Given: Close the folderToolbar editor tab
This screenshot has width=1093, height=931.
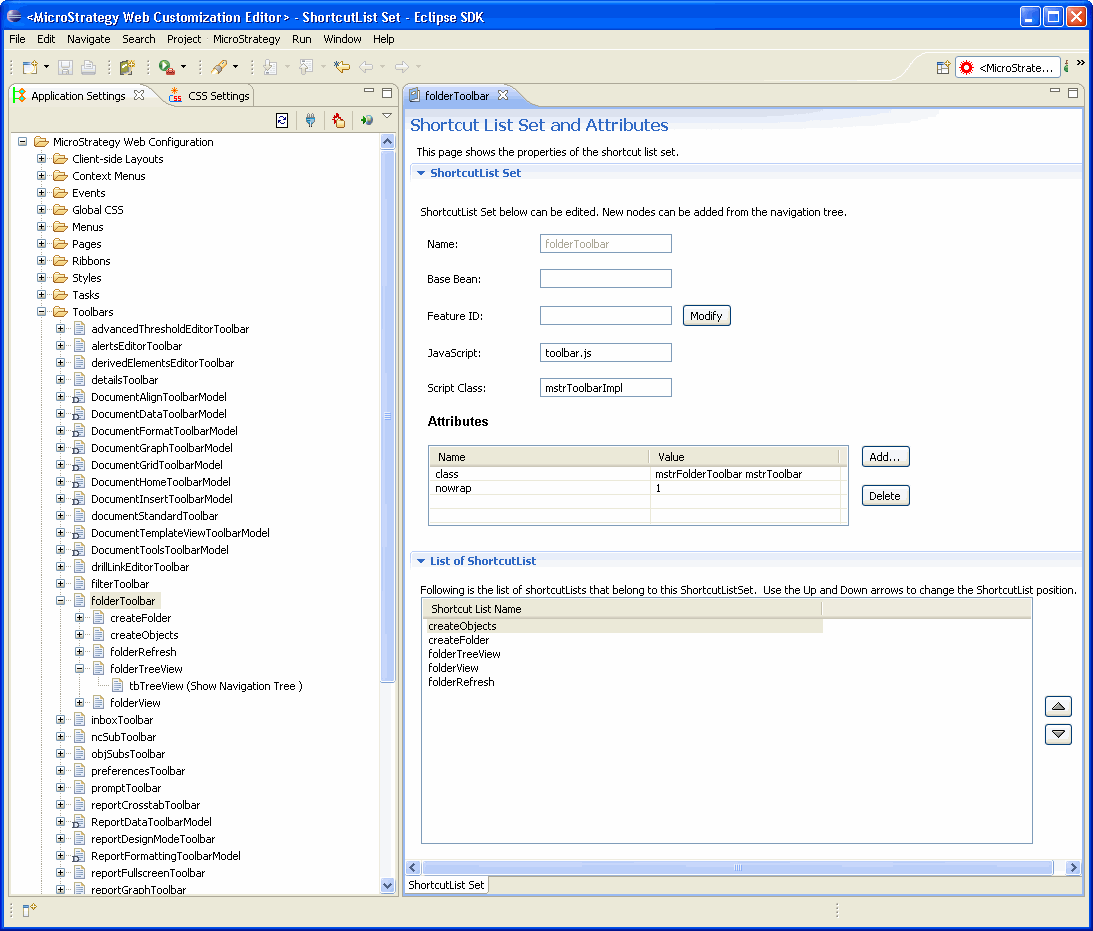Looking at the screenshot, I should point(503,95).
